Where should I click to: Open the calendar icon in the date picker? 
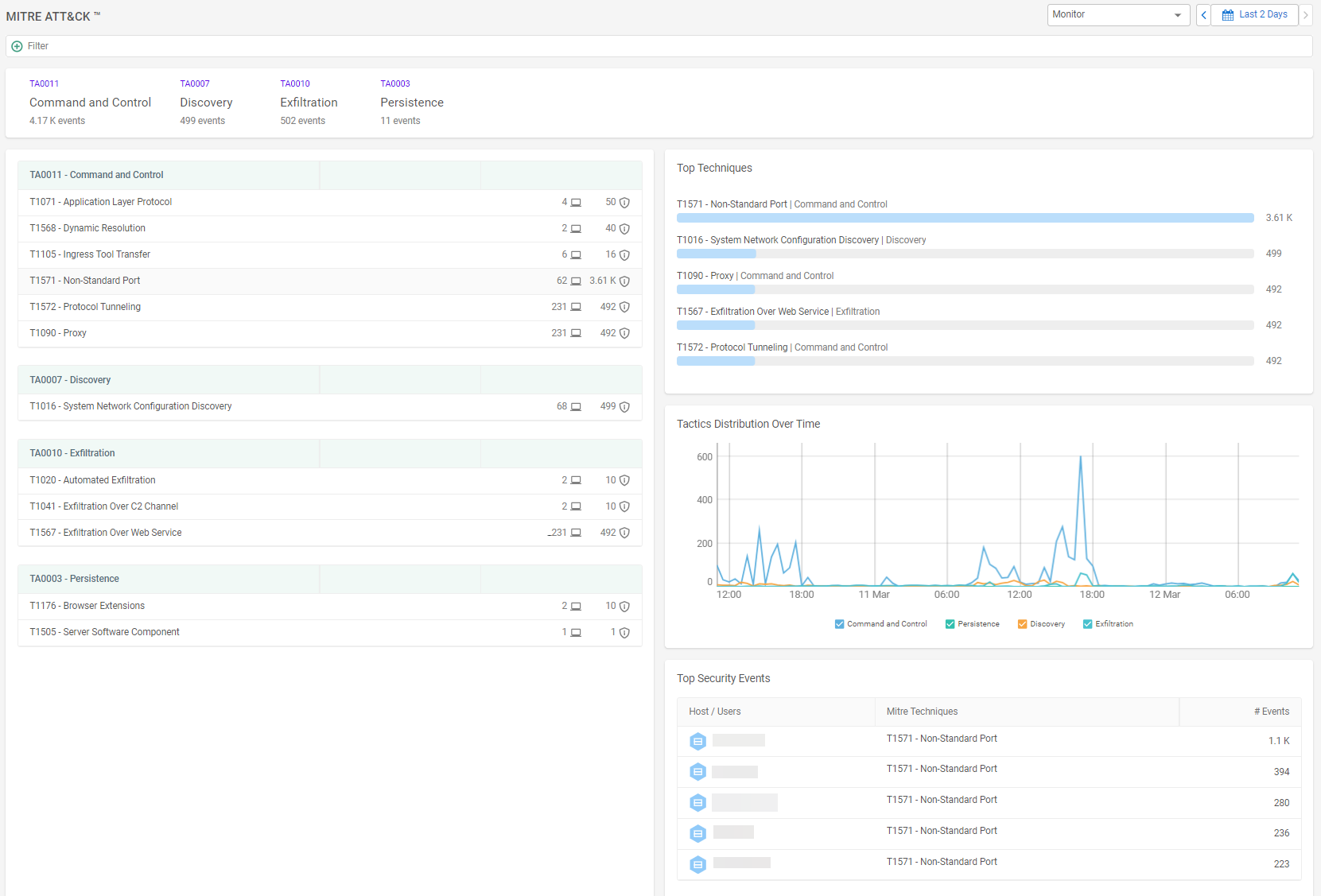(1227, 14)
